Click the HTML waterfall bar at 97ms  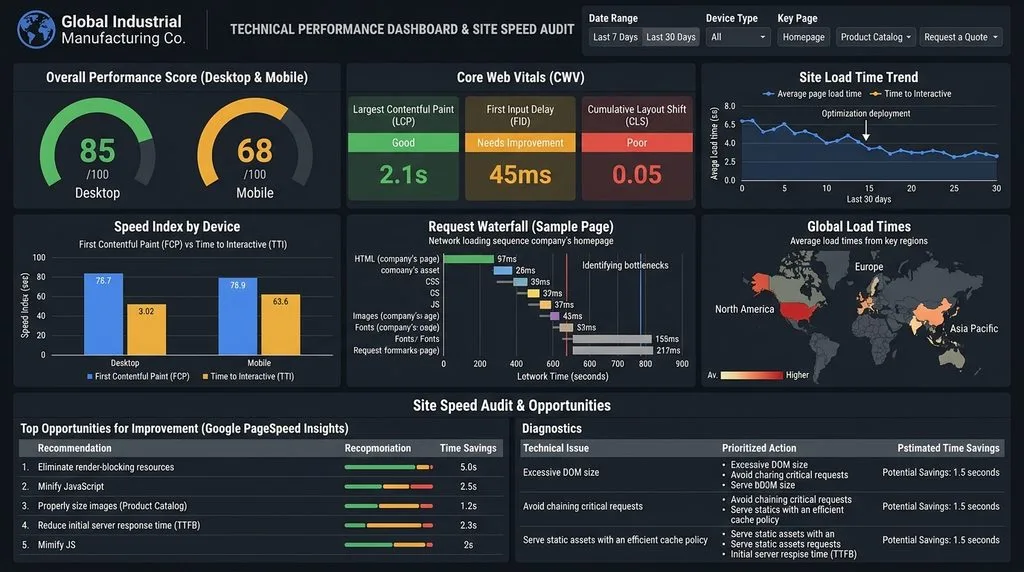[468, 259]
